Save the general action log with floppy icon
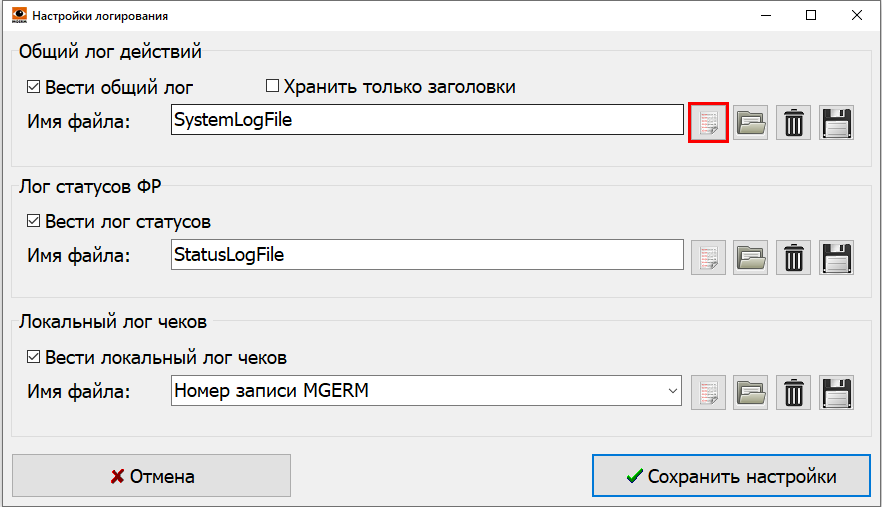The width and height of the screenshot is (882, 507). click(836, 123)
